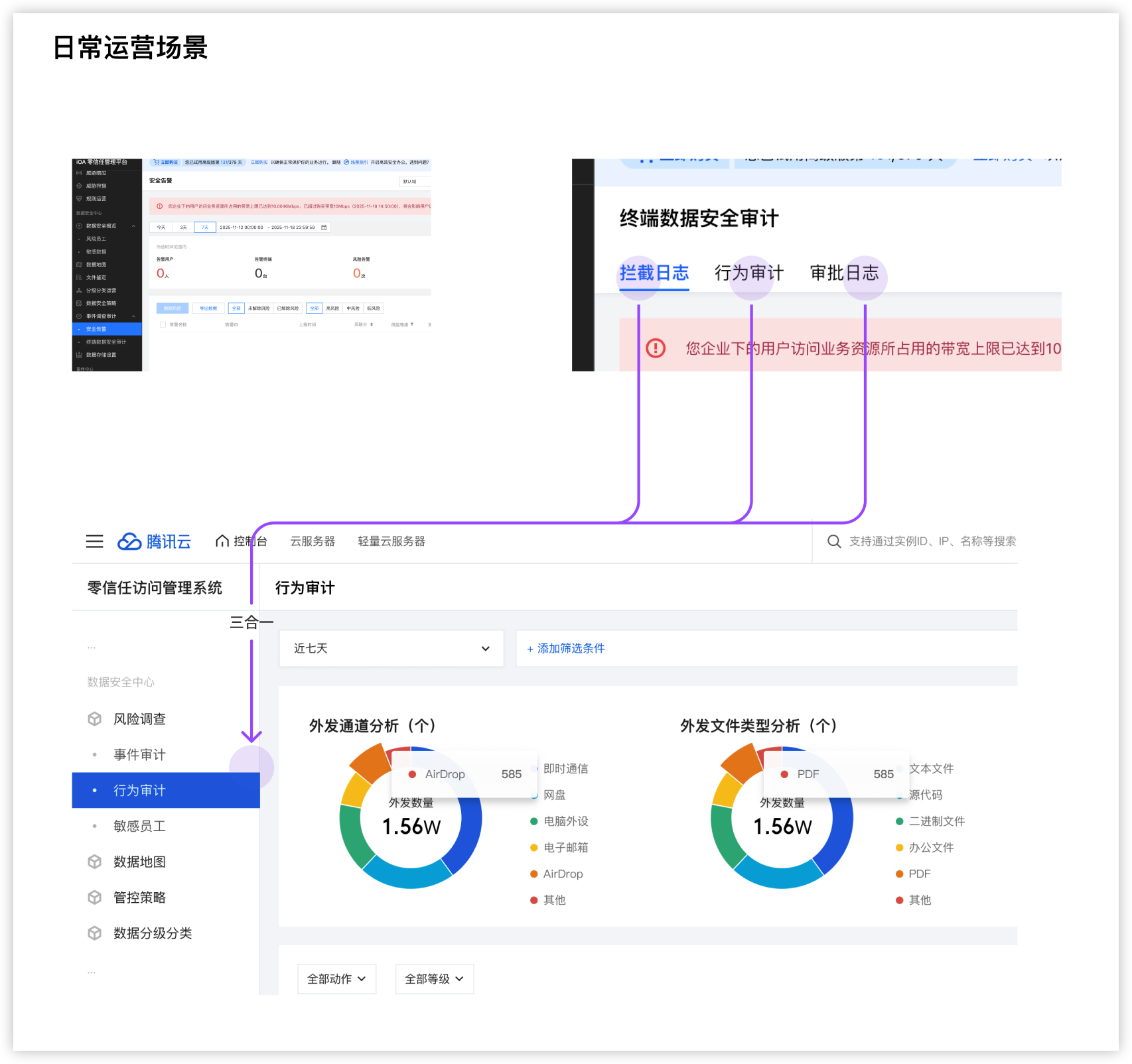Viewport: 1132px width, 1064px height.
Task: Click the cube icon beside 风险调查
Action: pyautogui.click(x=95, y=719)
